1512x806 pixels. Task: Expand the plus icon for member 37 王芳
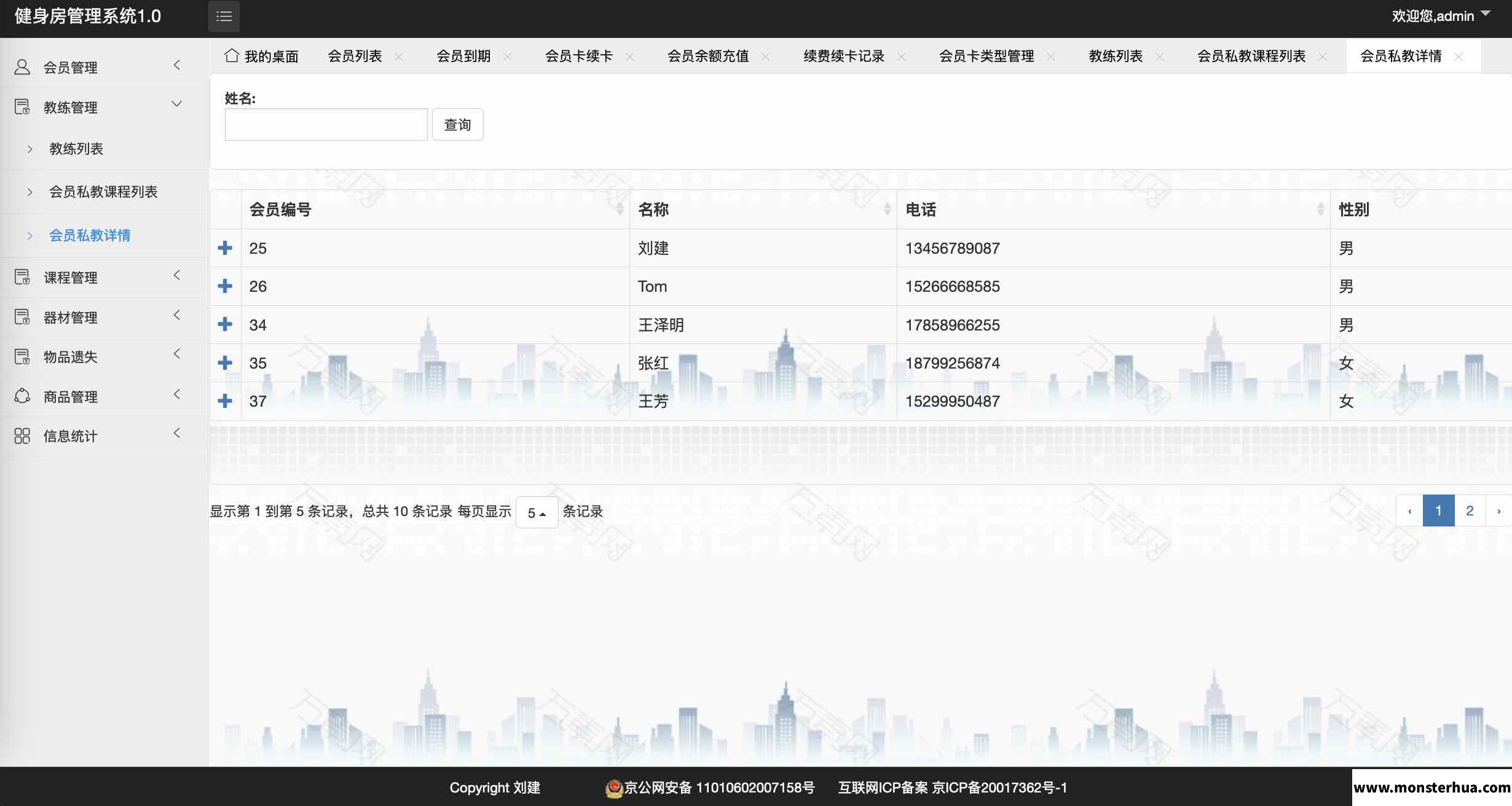point(225,401)
